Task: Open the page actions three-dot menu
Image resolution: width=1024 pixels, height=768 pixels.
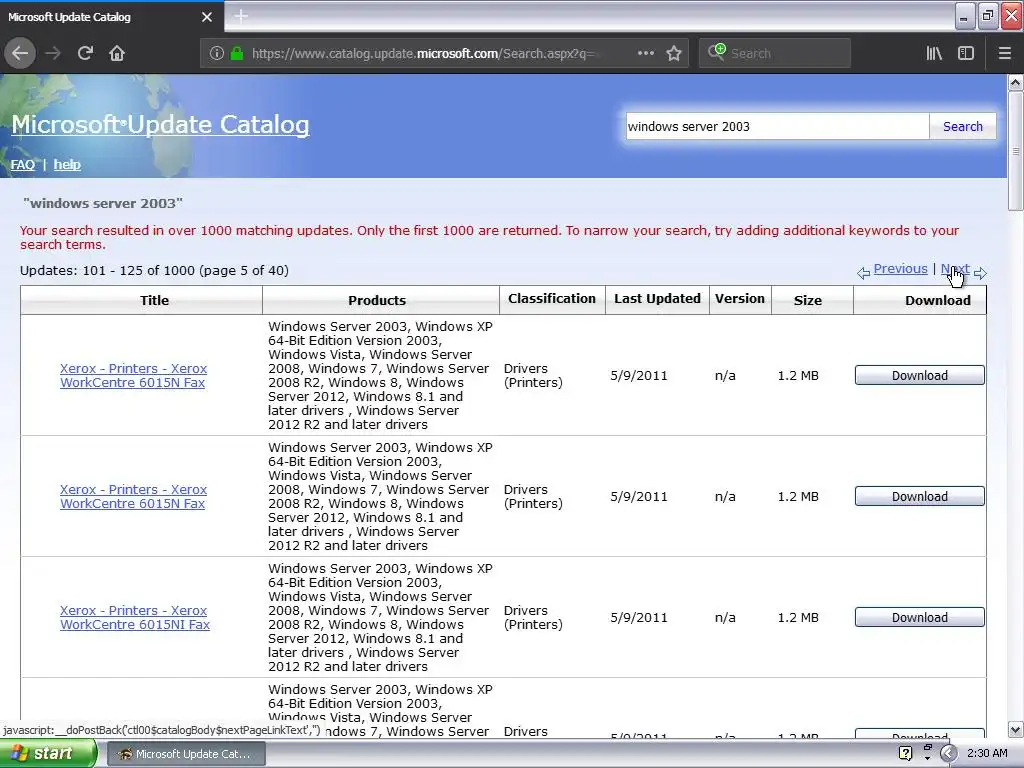Action: pos(645,53)
